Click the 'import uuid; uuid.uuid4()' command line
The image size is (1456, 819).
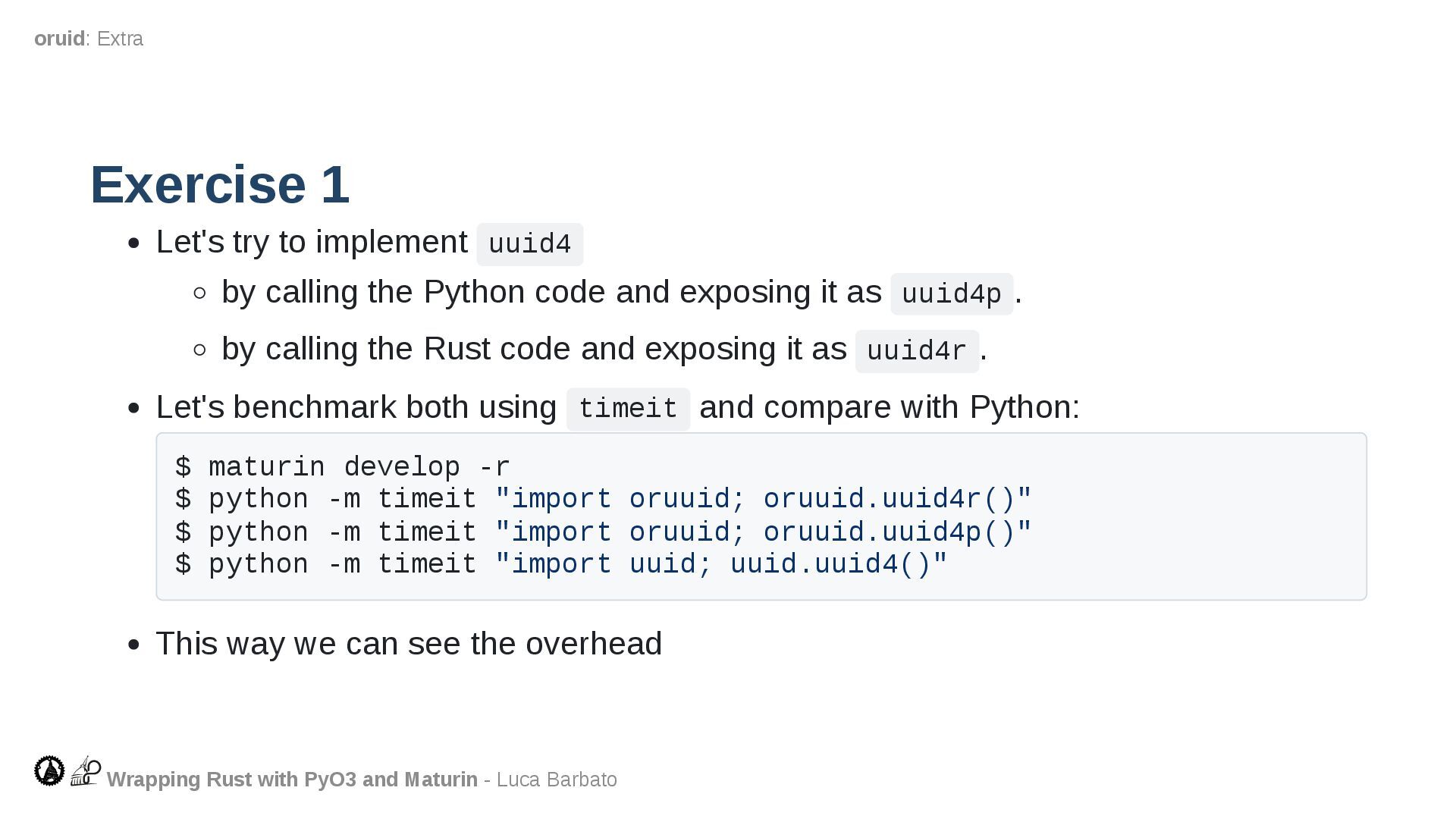(x=561, y=564)
